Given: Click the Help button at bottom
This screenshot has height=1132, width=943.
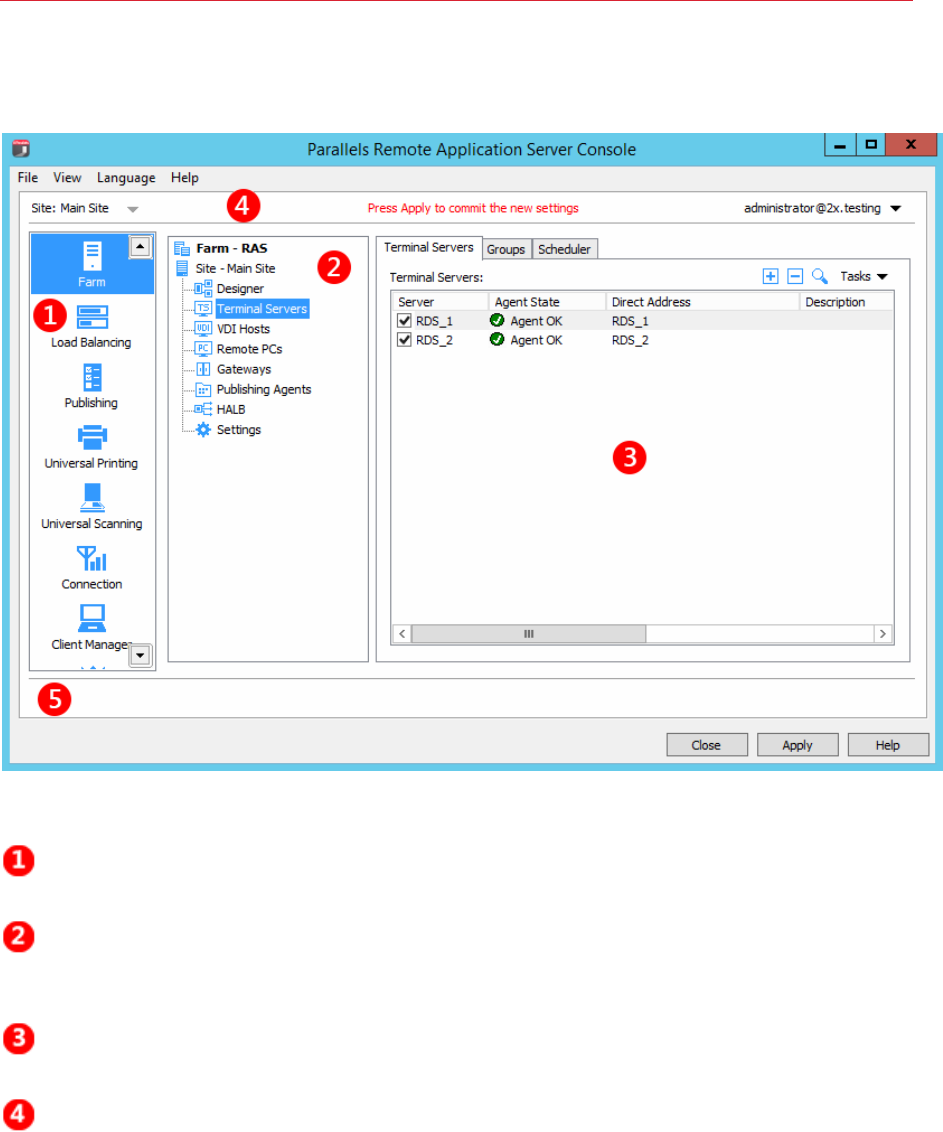Looking at the screenshot, I should [888, 745].
